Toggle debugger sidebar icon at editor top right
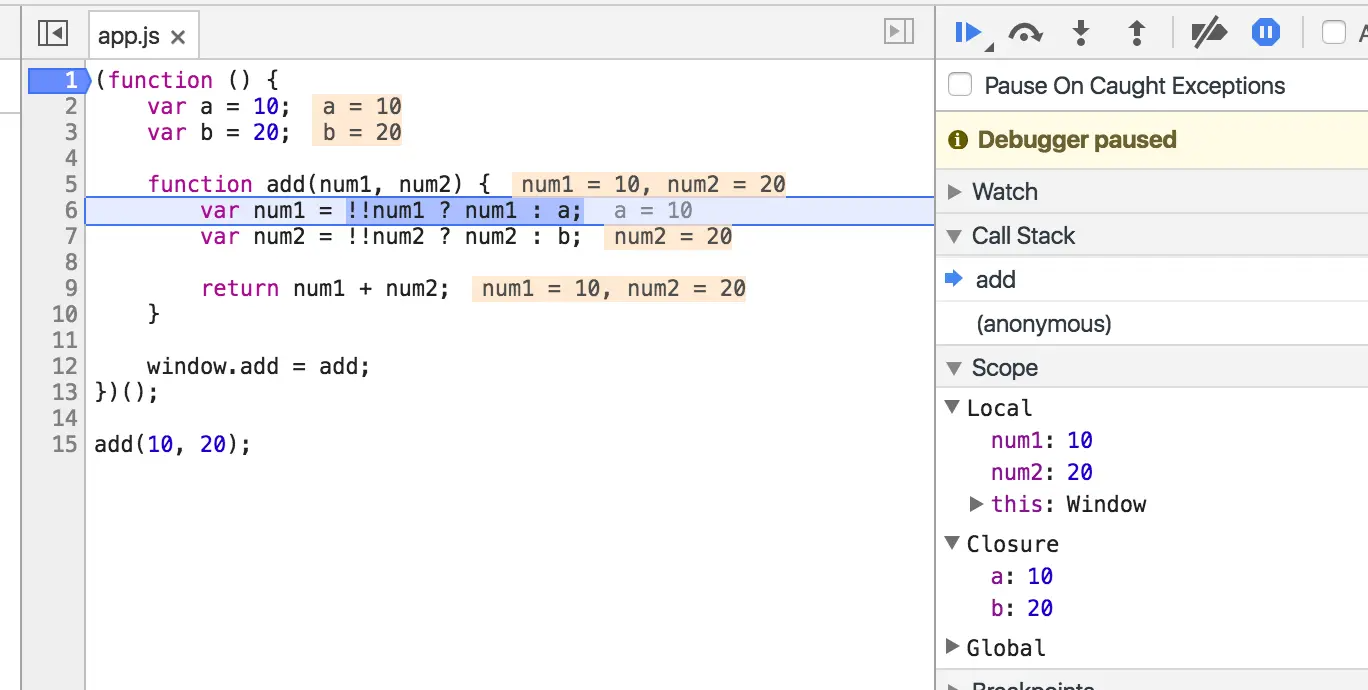This screenshot has width=1368, height=690. coord(899,32)
